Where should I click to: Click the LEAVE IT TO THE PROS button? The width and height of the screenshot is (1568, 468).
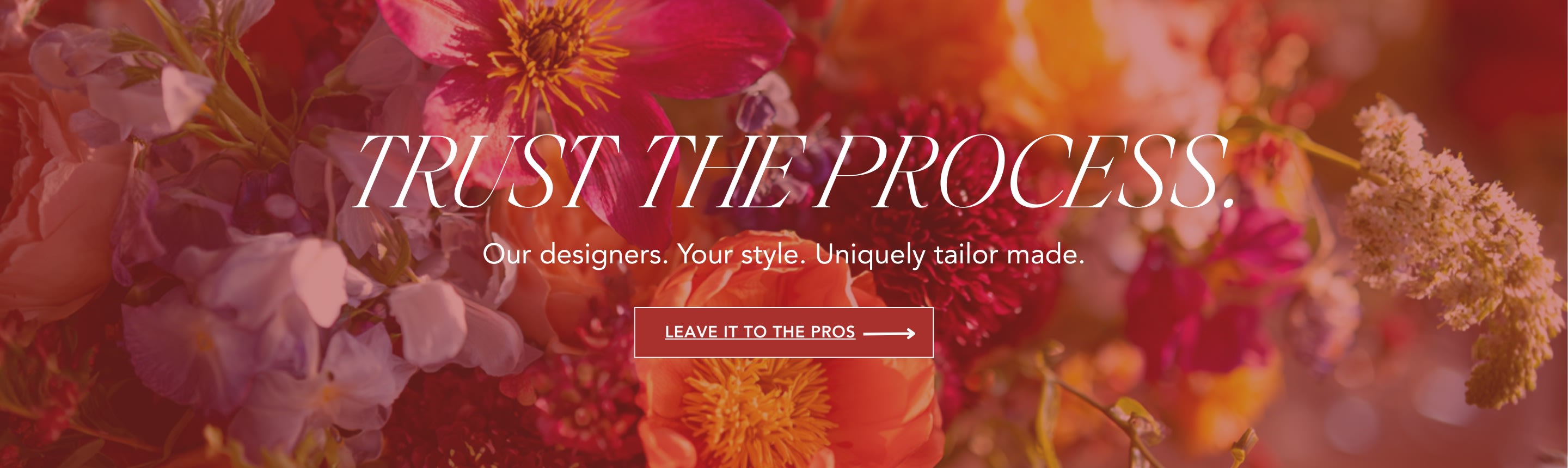784,332
